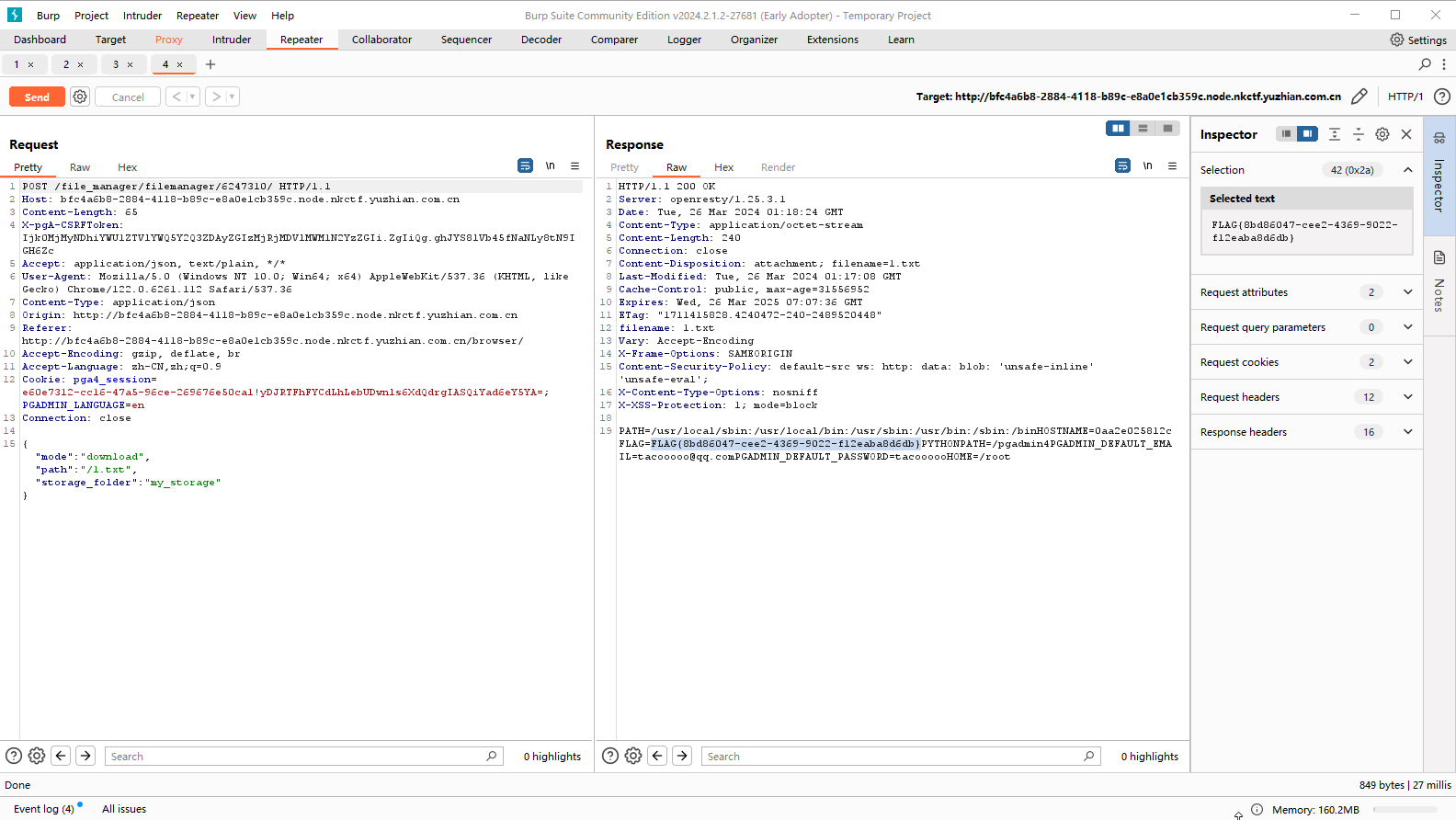
Task: Click the Burp Suite logo icon
Action: 15,15
